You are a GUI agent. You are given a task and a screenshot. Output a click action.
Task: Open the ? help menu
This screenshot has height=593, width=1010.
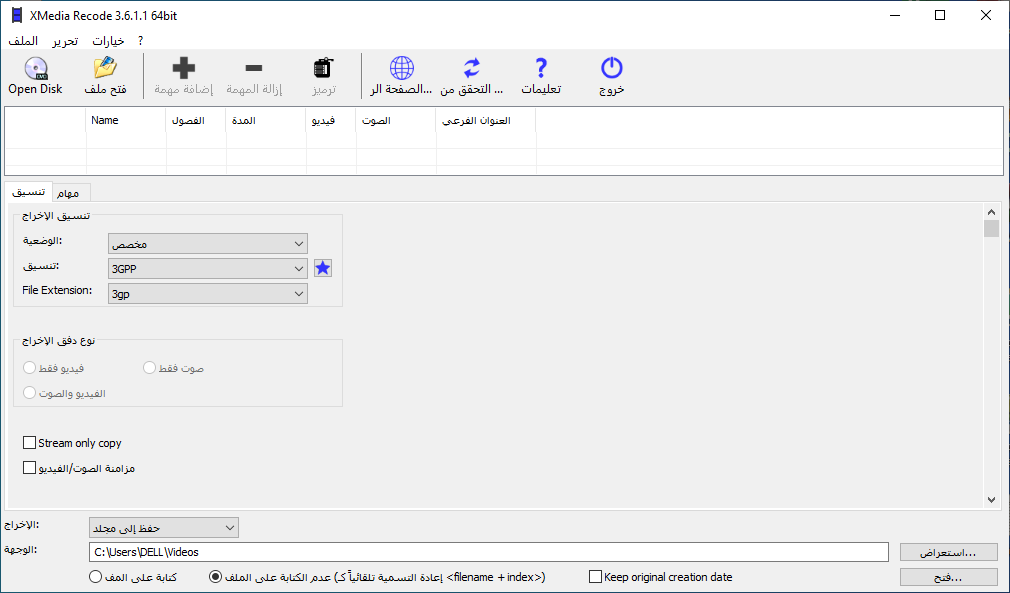pyautogui.click(x=140, y=41)
